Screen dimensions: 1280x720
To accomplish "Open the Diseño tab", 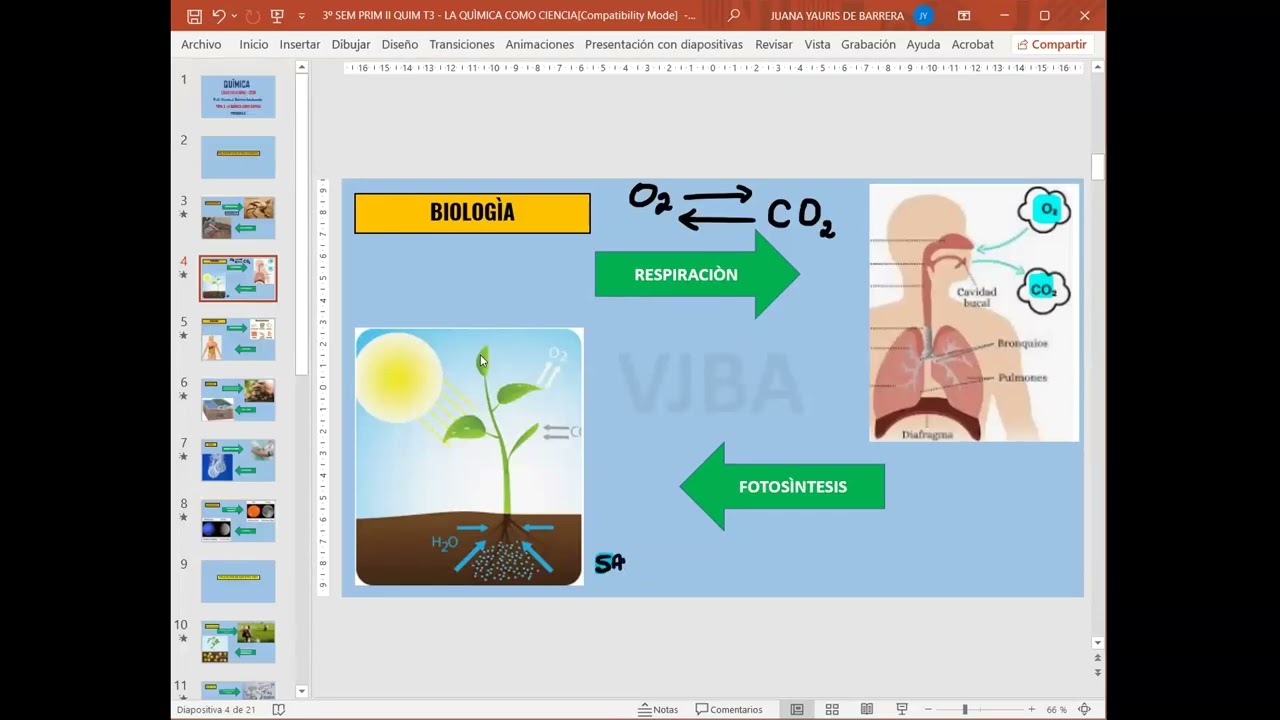I will pos(400,45).
